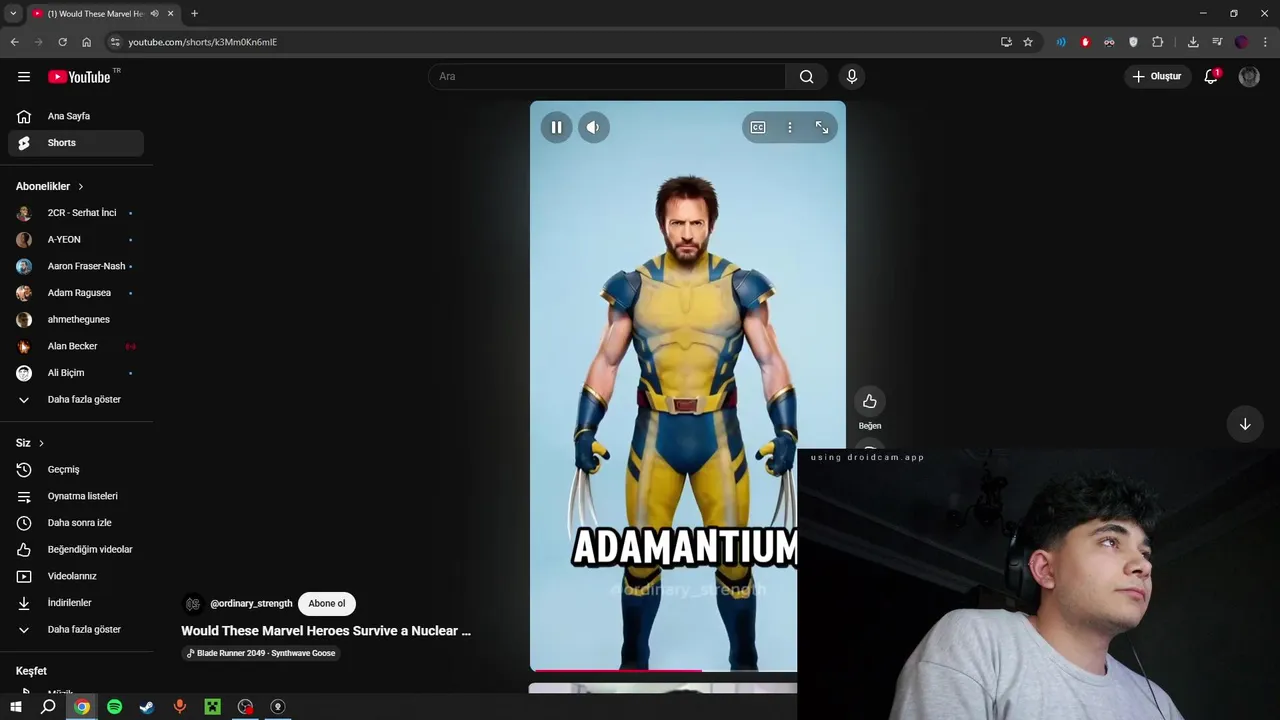Open Chrome downloads
1280x720 pixels.
[1193, 42]
